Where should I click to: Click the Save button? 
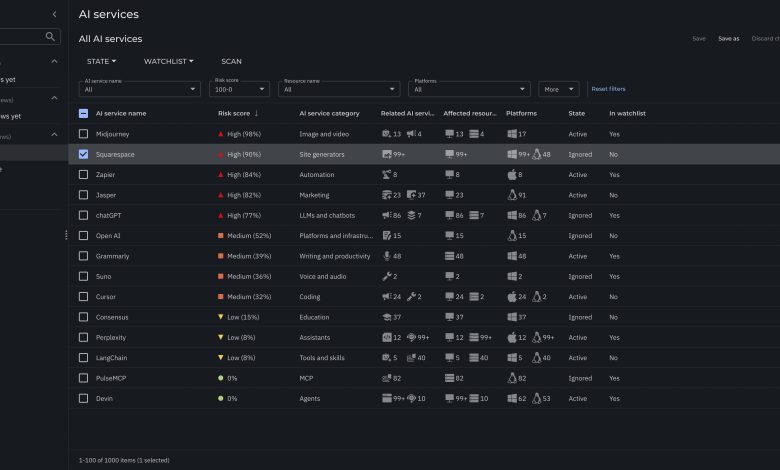(x=699, y=39)
